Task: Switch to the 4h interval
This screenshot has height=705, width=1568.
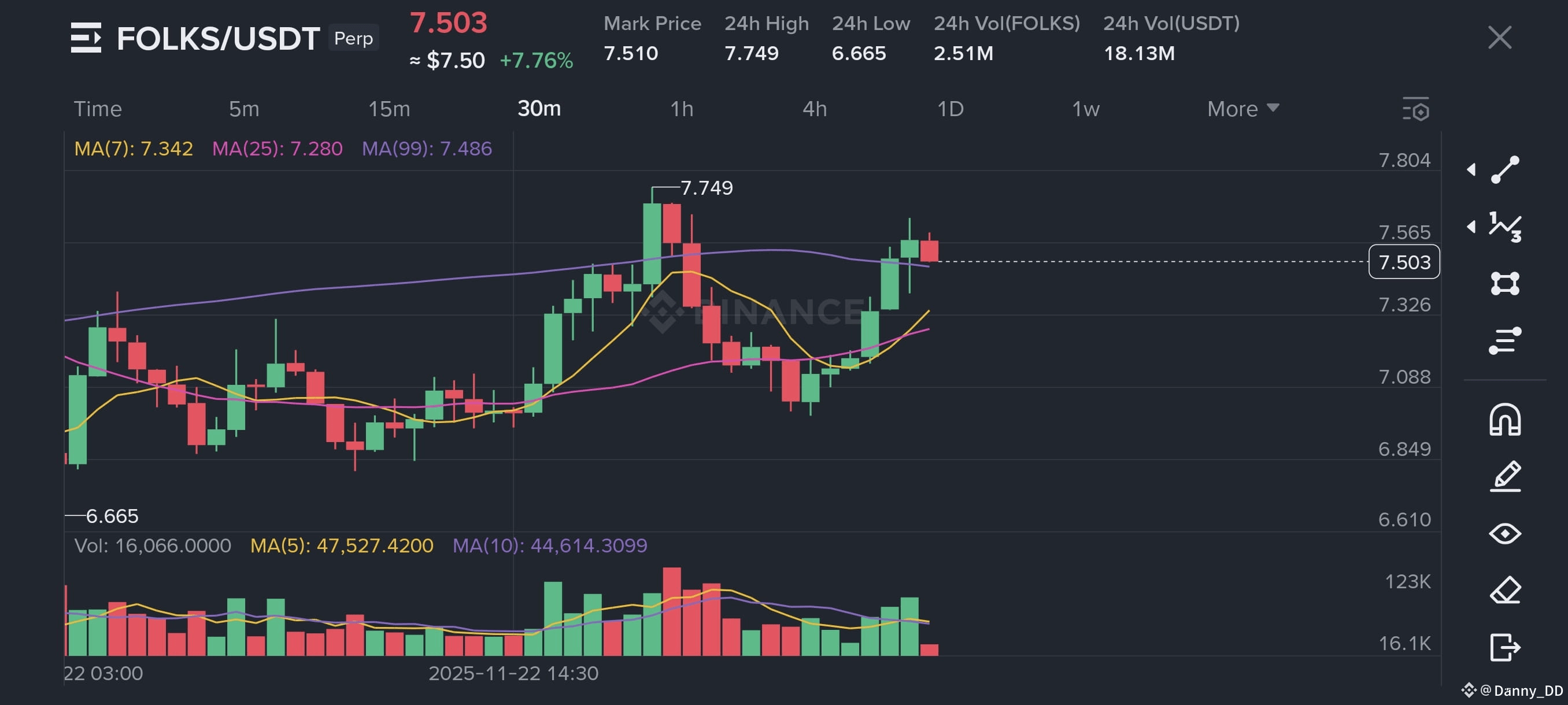Action: point(815,109)
